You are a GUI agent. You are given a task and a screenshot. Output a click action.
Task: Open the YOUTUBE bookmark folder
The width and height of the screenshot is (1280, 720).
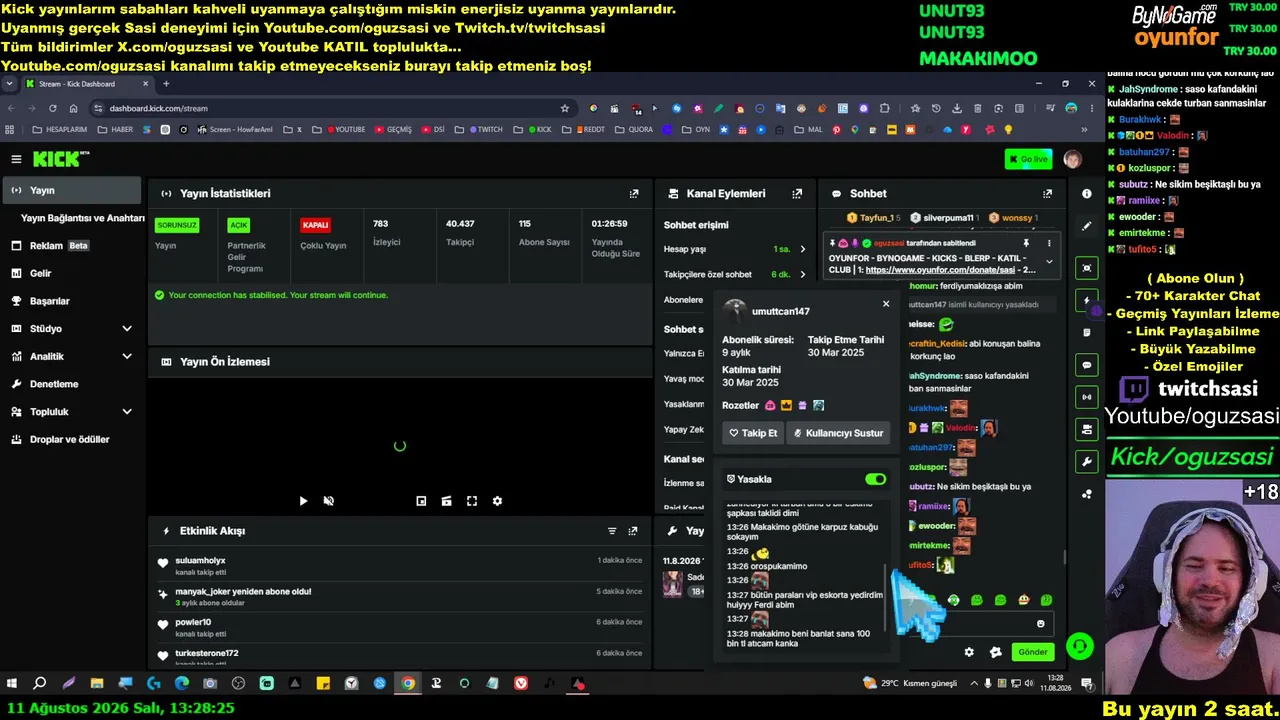339,129
